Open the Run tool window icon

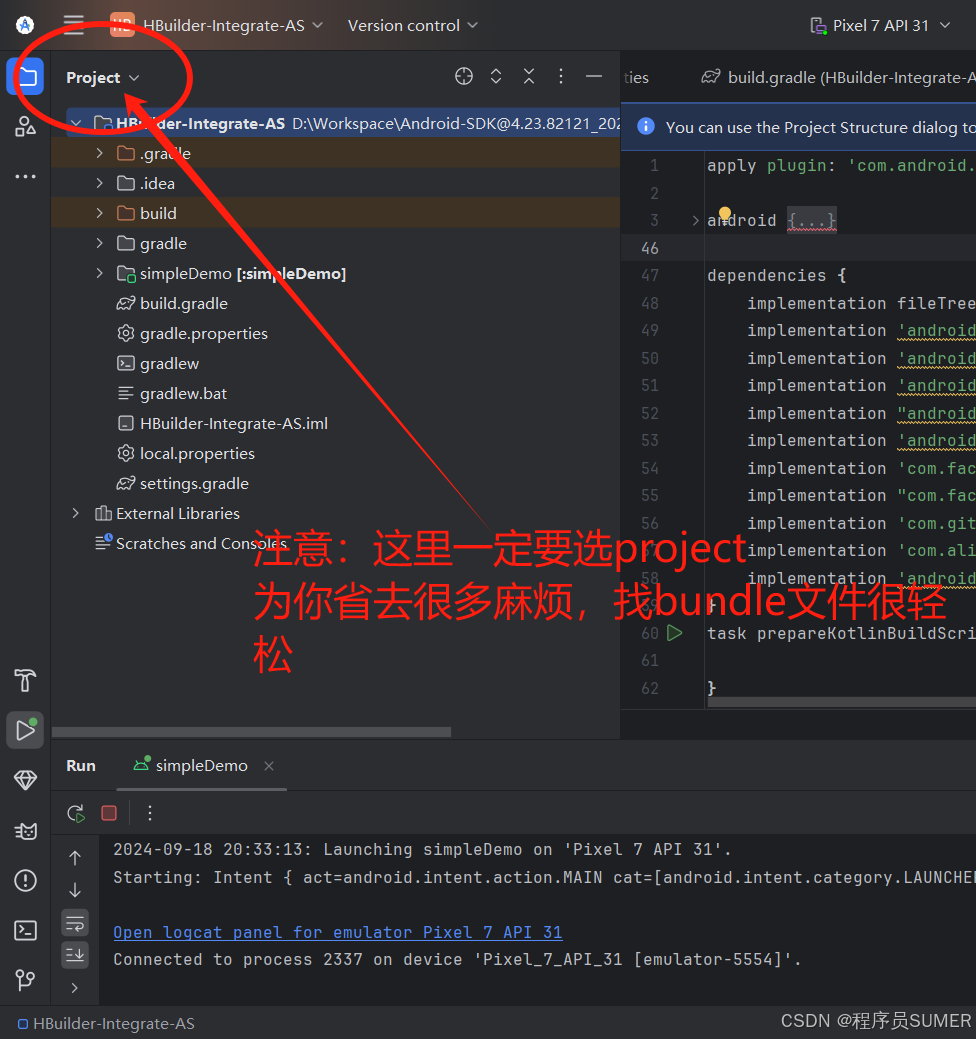click(25, 730)
